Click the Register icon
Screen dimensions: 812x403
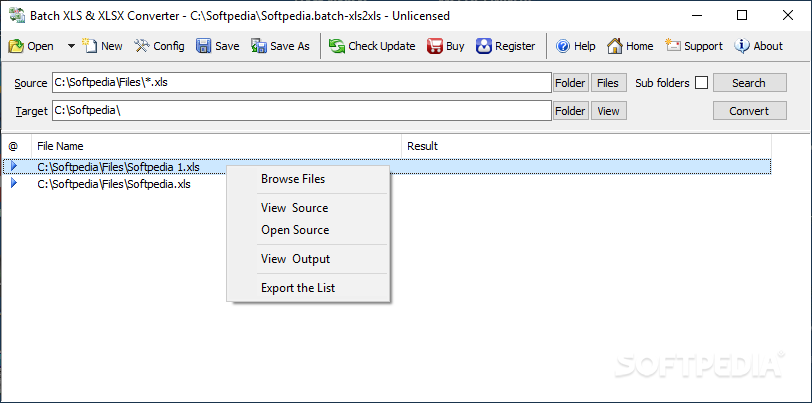pos(484,46)
